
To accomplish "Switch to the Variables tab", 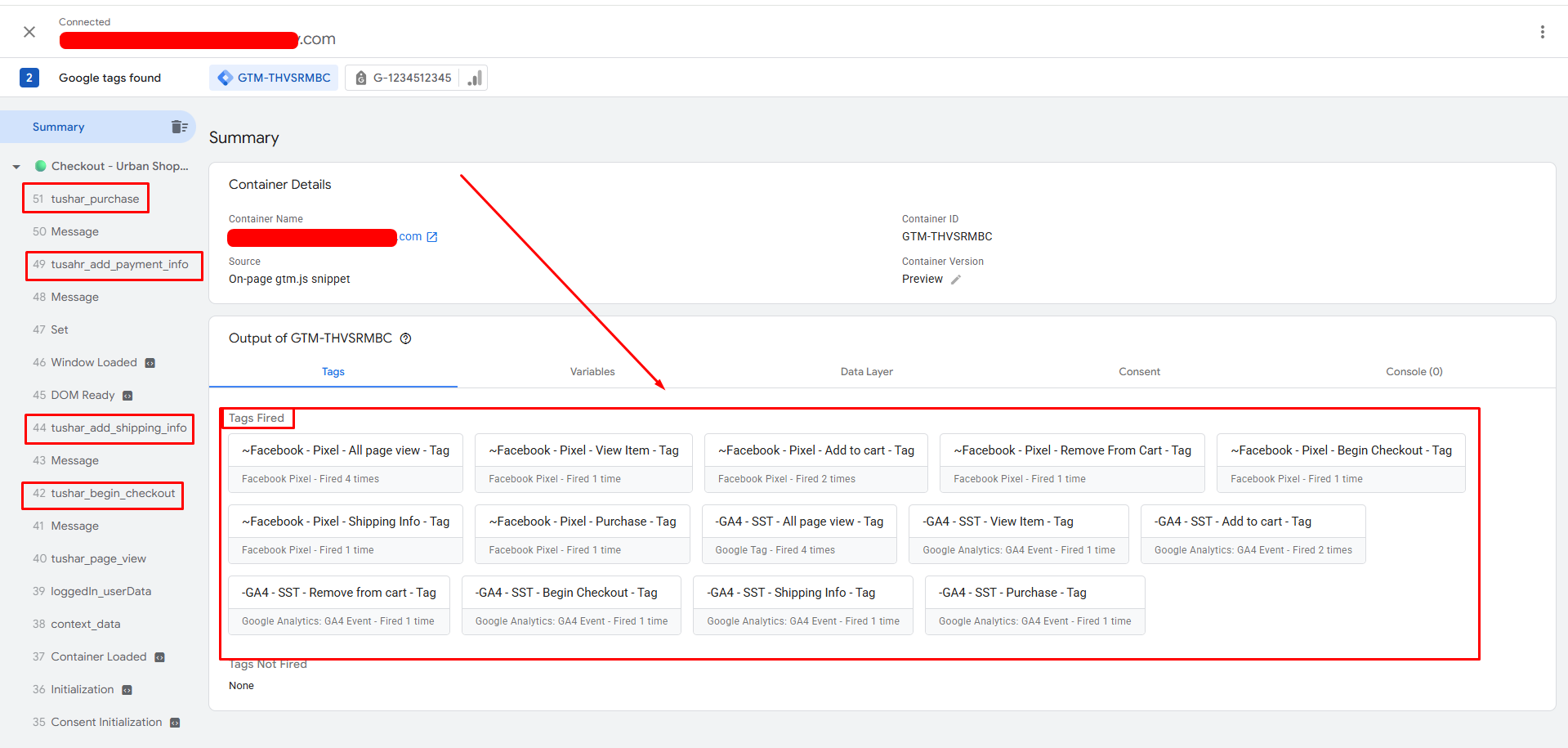I will pos(592,371).
